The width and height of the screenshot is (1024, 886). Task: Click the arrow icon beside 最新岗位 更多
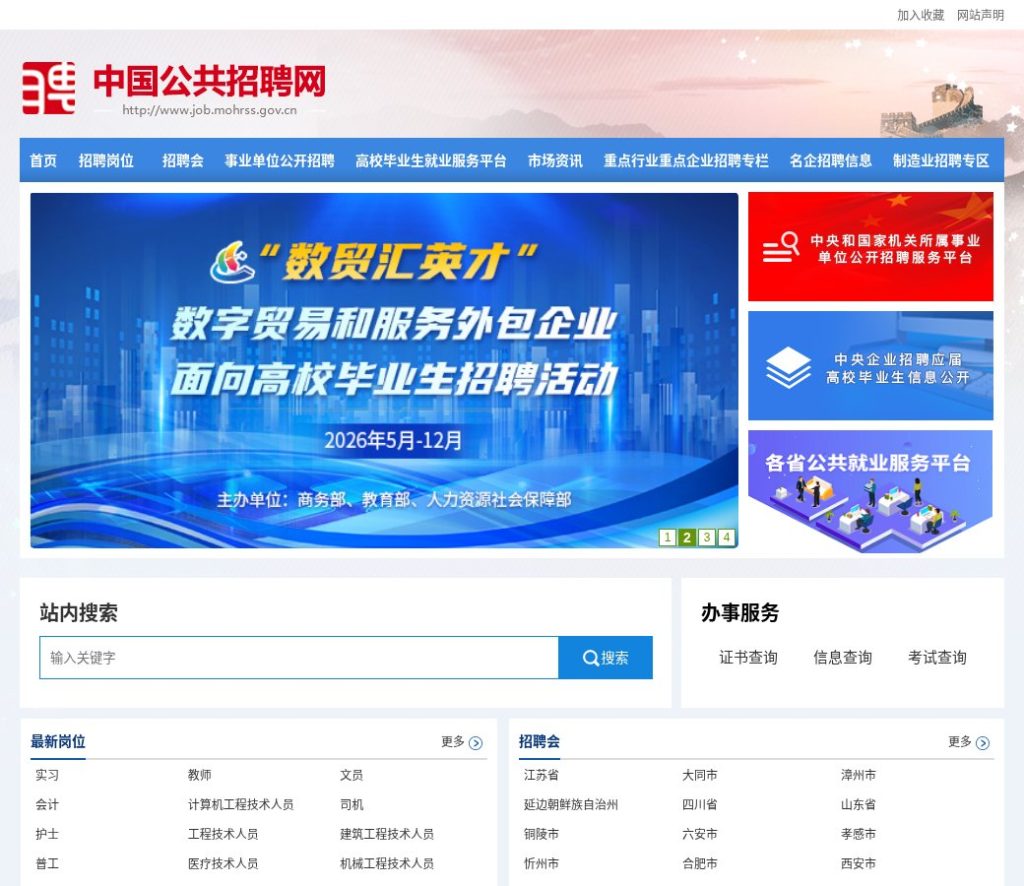click(x=476, y=743)
